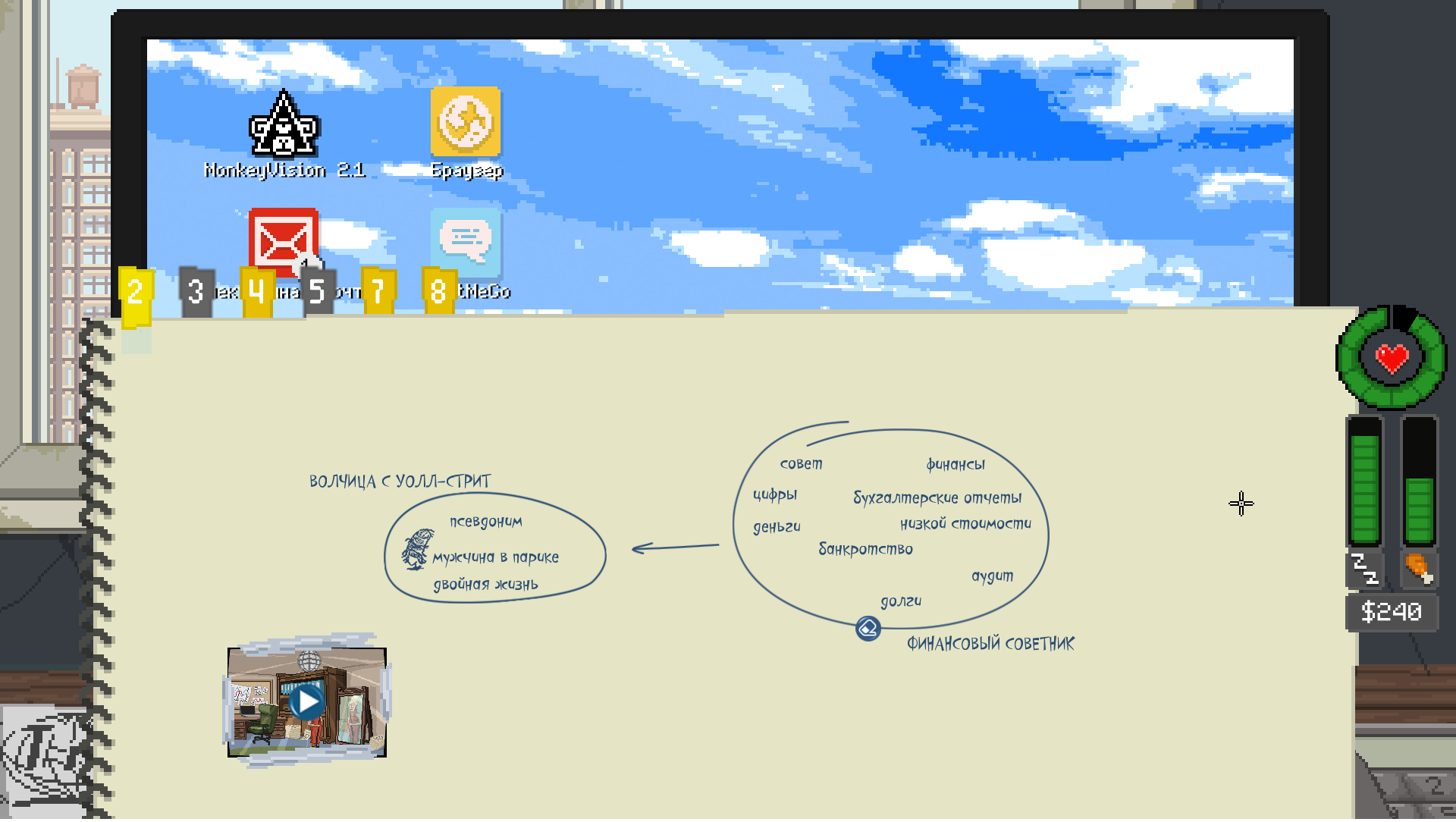The height and width of the screenshot is (822, 1456).
Task: Click the red heart health indicator
Action: click(x=1392, y=358)
